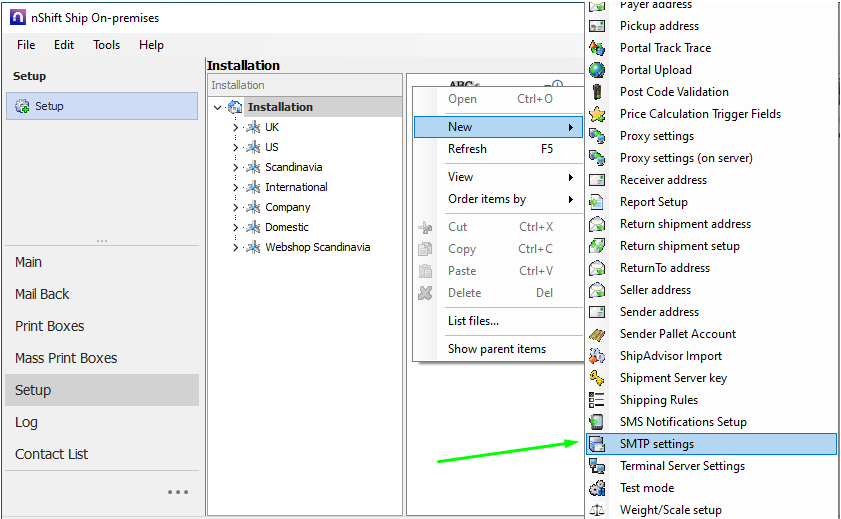The height and width of the screenshot is (519, 841).
Task: Click the Return shipment setup icon
Action: tap(597, 246)
